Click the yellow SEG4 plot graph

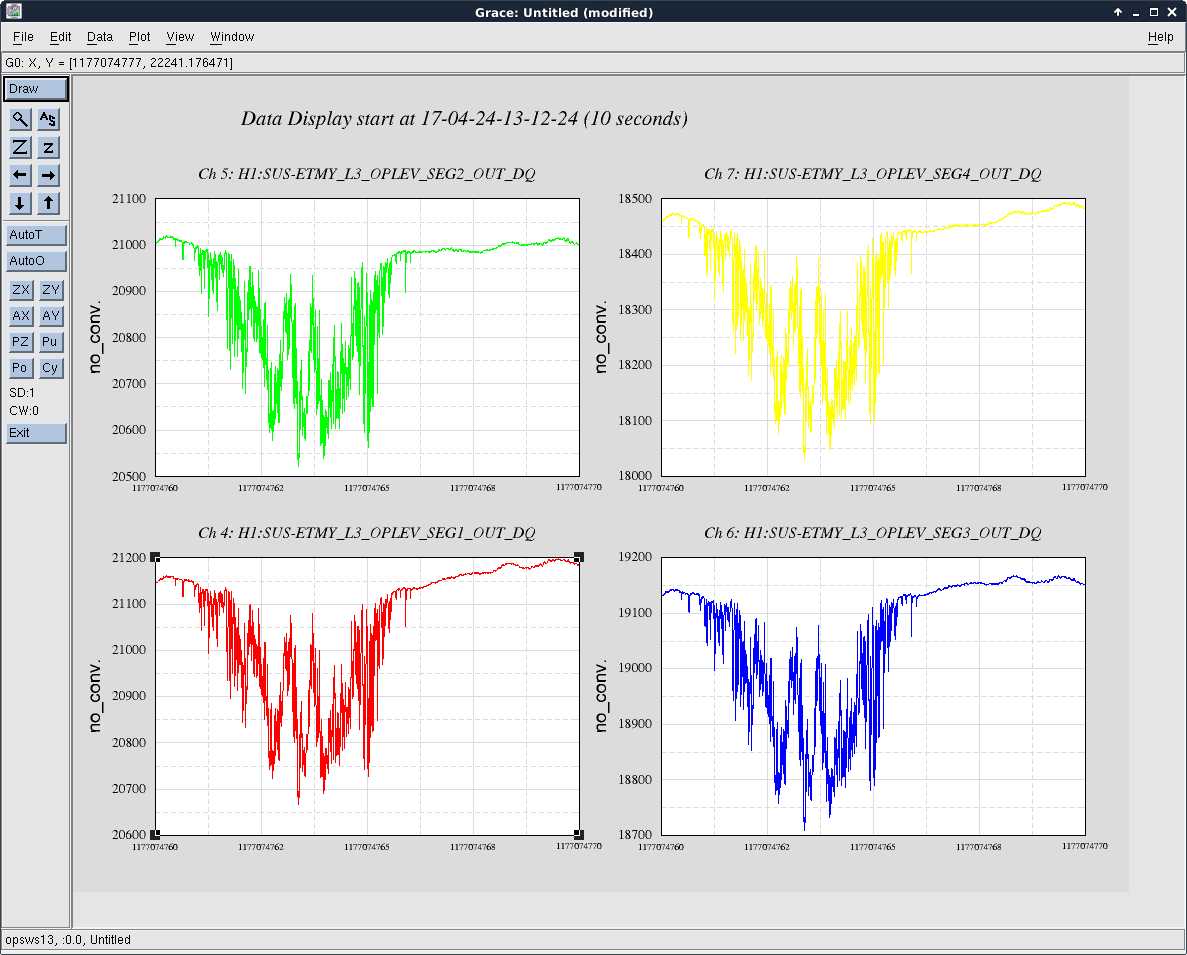tap(873, 338)
